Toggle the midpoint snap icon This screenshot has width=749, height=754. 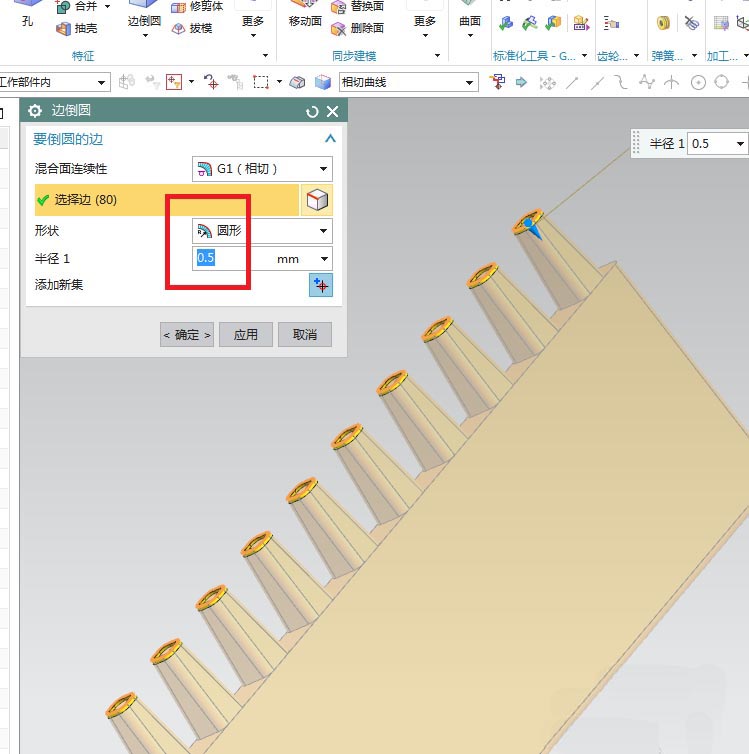tap(597, 83)
